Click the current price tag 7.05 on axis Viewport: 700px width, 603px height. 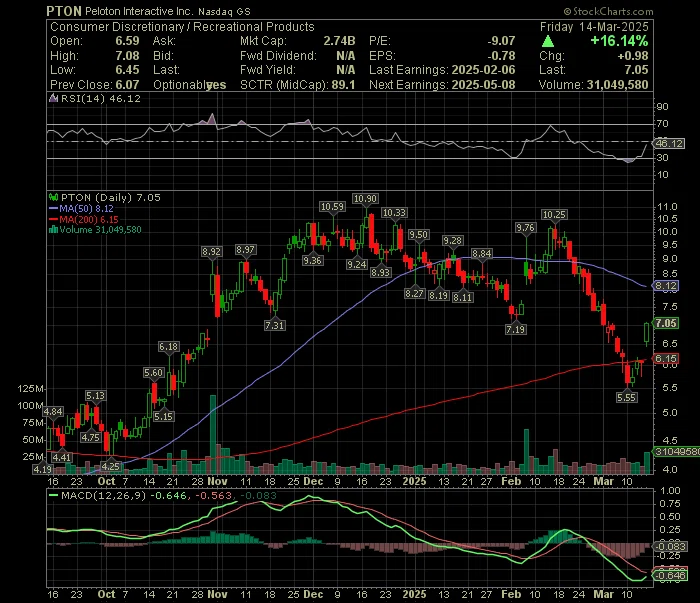point(666,323)
